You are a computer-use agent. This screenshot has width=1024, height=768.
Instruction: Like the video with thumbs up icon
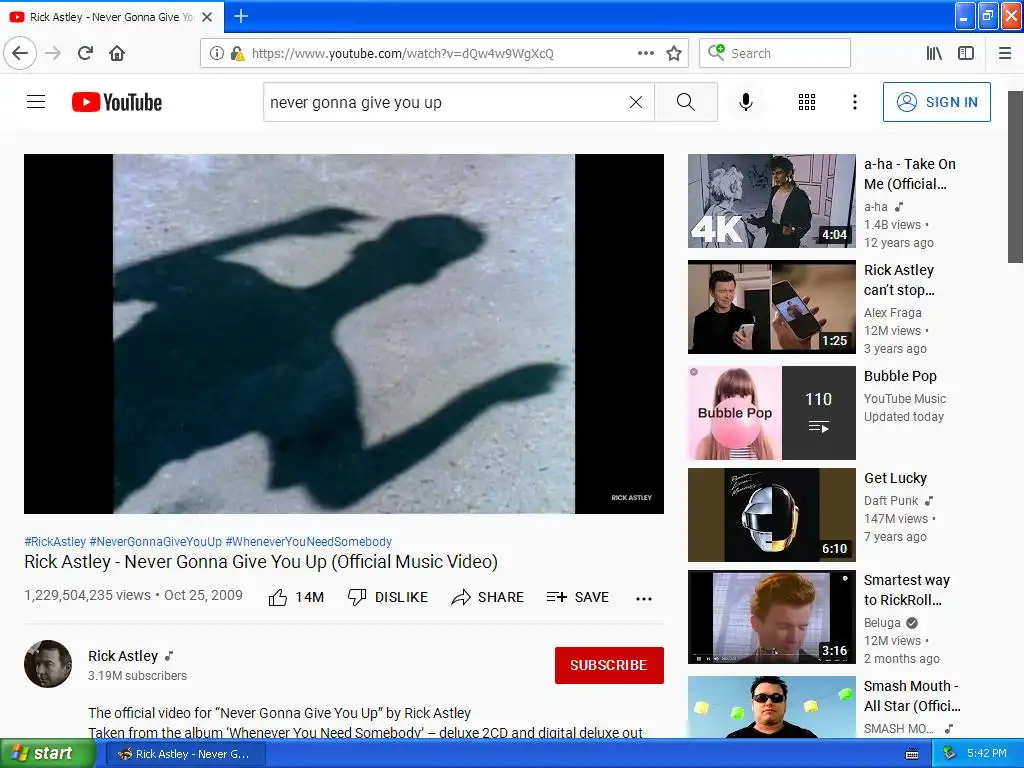coord(278,598)
